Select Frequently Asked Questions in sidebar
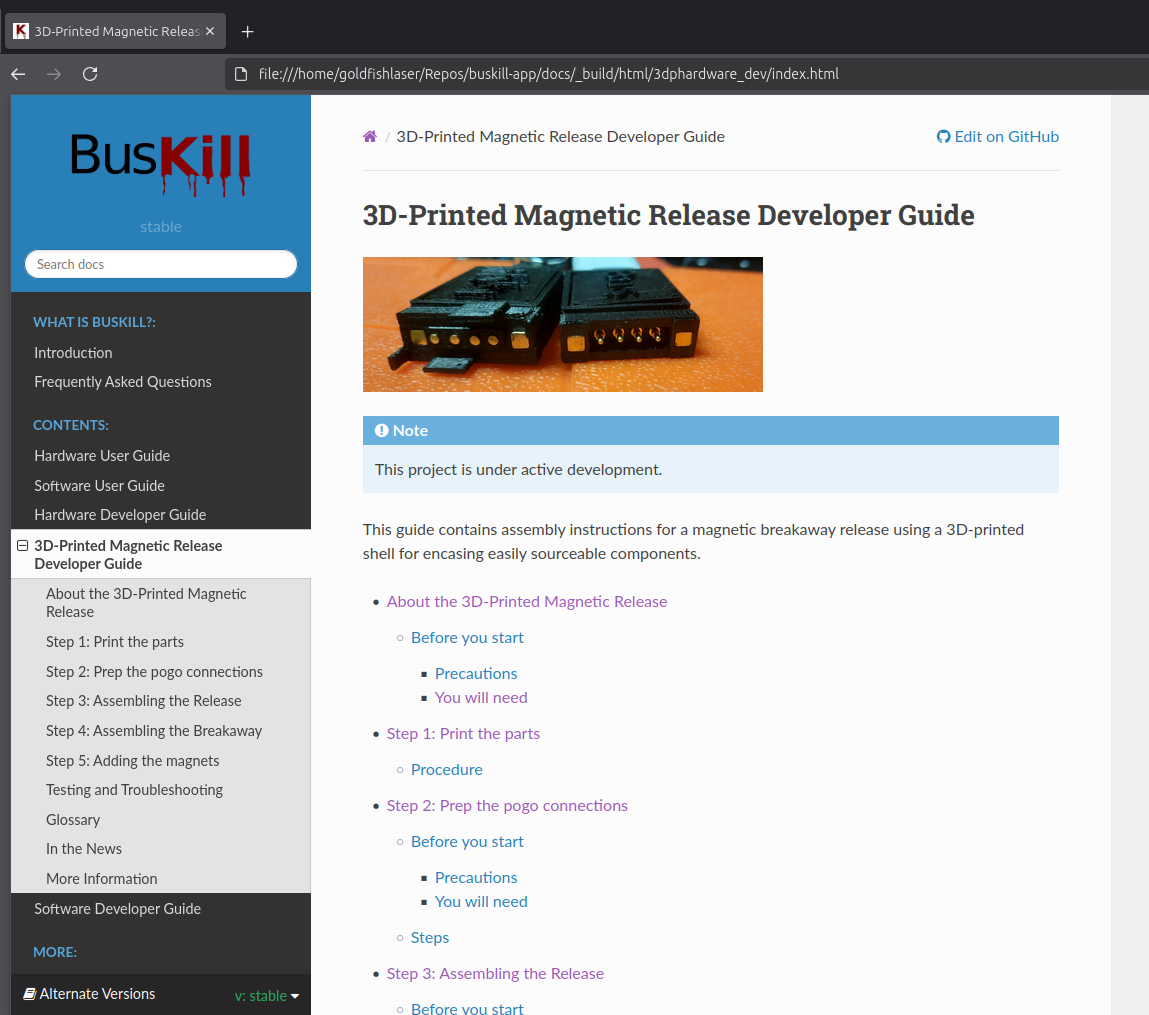Screen dimensions: 1149x1015 pyautogui.click(x=123, y=382)
